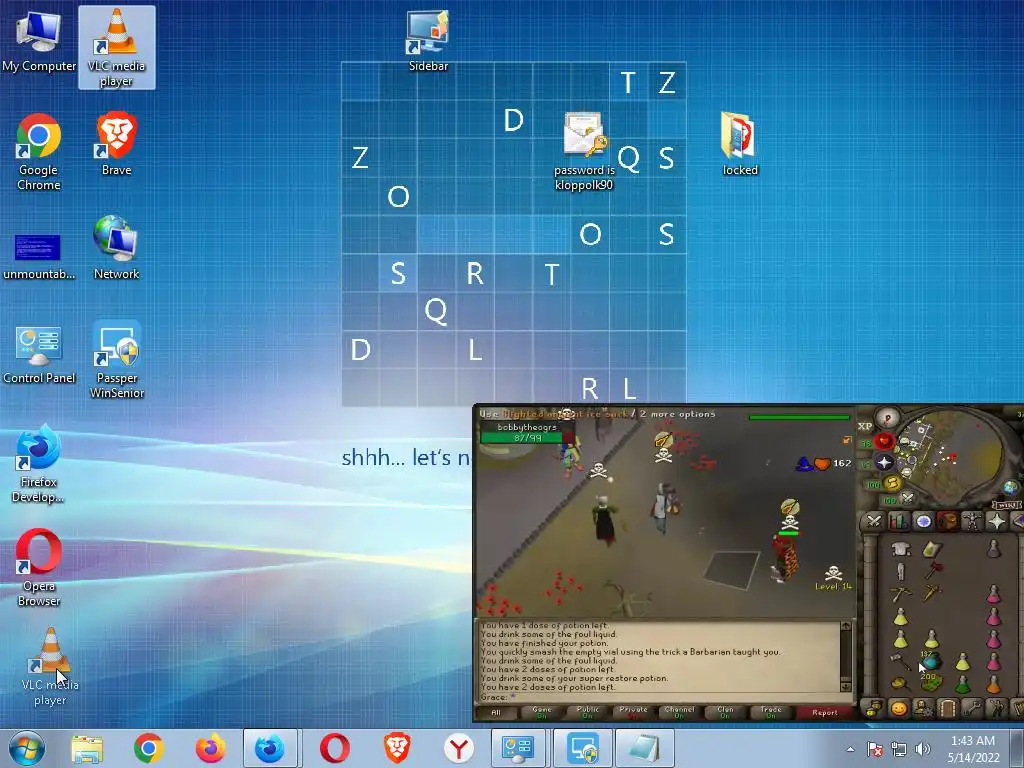
Task: Open the Account Management tab
Action: (923, 708)
